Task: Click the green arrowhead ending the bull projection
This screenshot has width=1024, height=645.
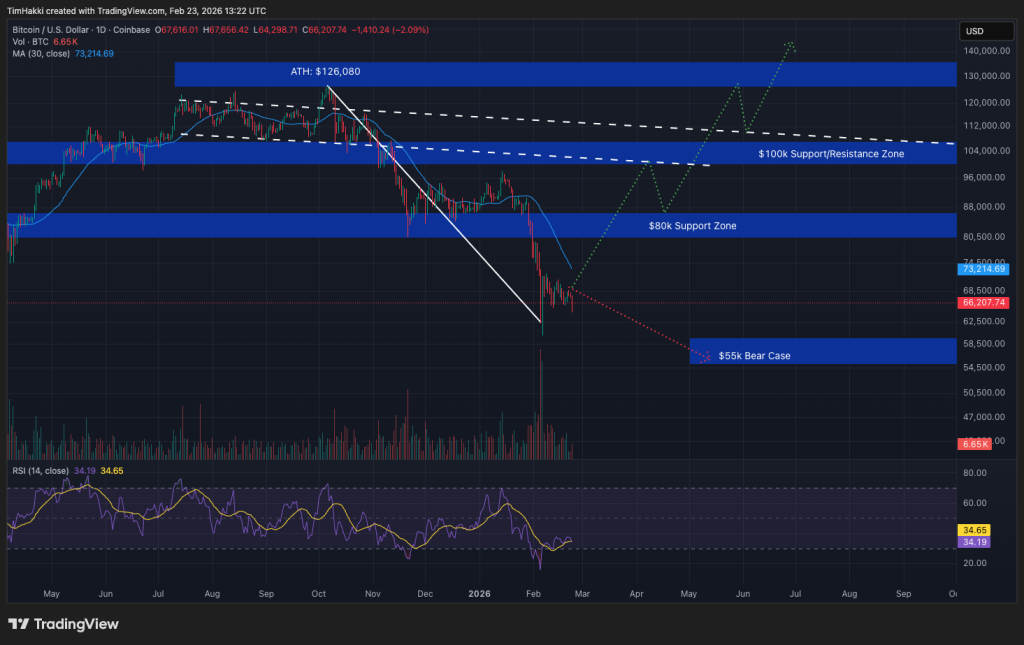Action: (x=791, y=44)
